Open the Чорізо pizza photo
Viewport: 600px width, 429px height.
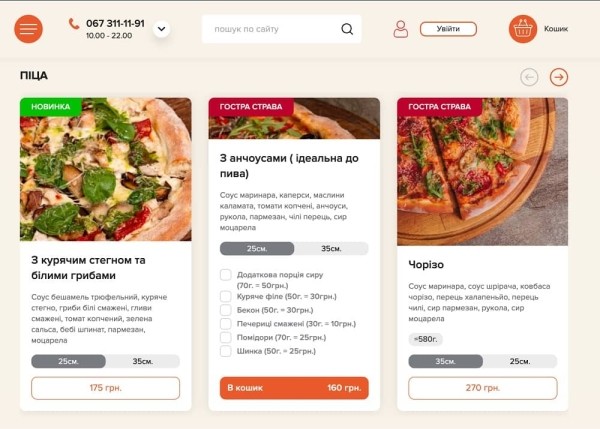(482, 171)
